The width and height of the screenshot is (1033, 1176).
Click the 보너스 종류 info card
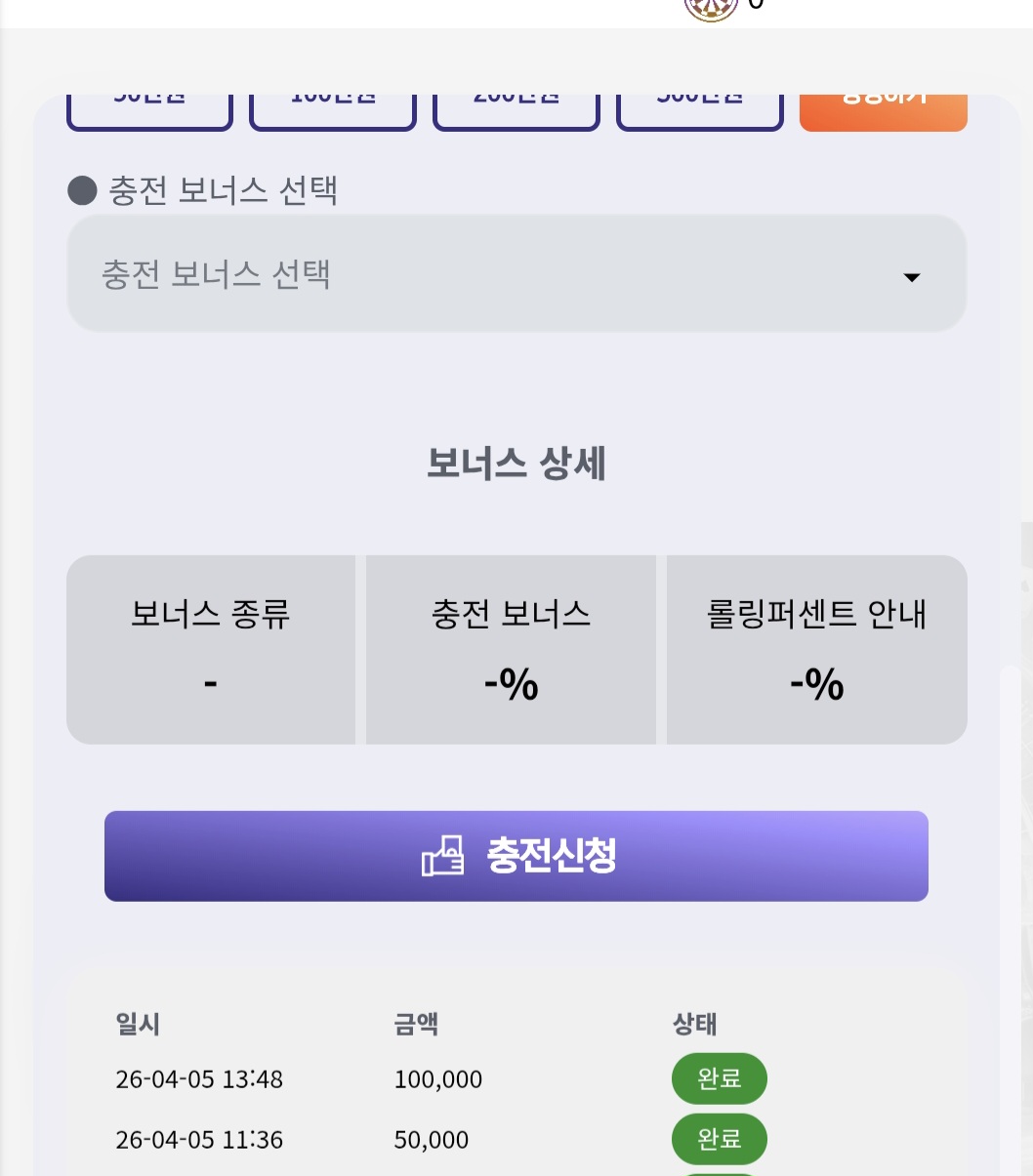tap(211, 649)
